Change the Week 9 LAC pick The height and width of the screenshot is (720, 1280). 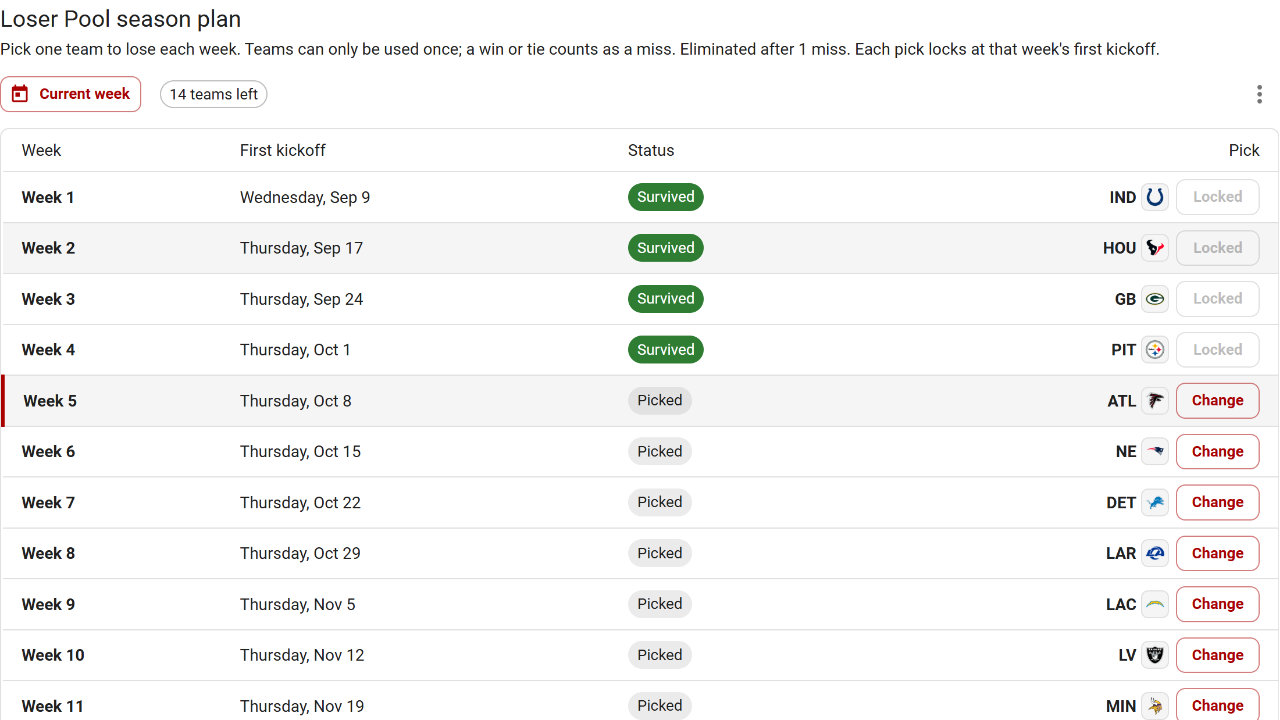[1217, 604]
